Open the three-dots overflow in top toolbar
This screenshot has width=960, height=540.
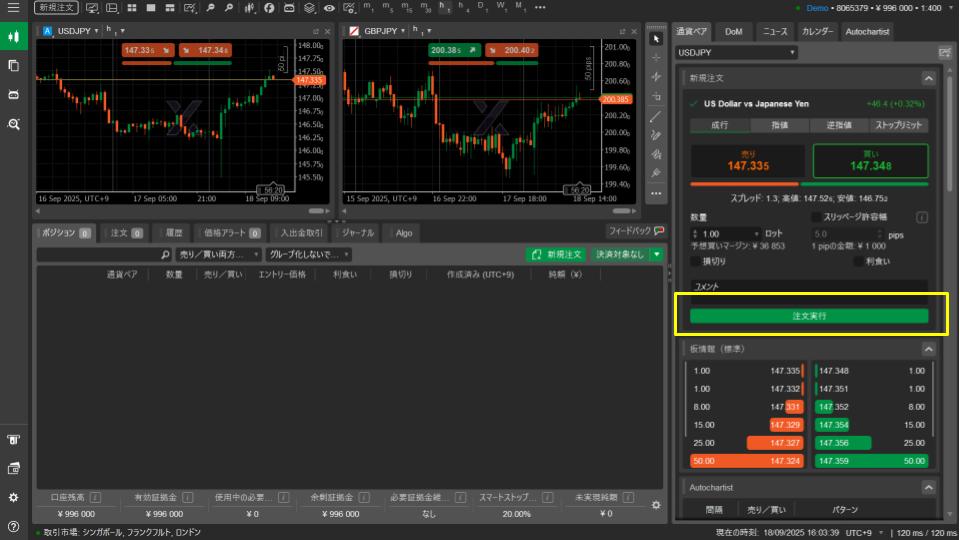540,7
